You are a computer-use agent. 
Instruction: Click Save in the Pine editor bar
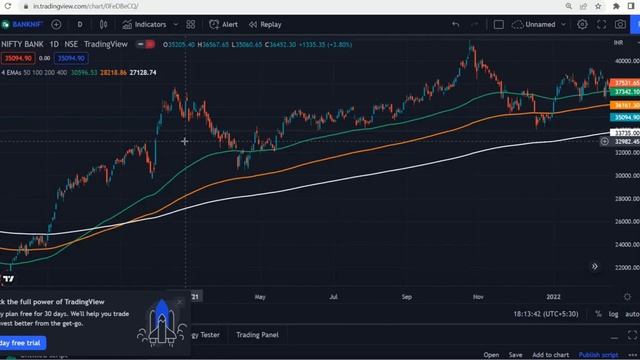point(515,355)
